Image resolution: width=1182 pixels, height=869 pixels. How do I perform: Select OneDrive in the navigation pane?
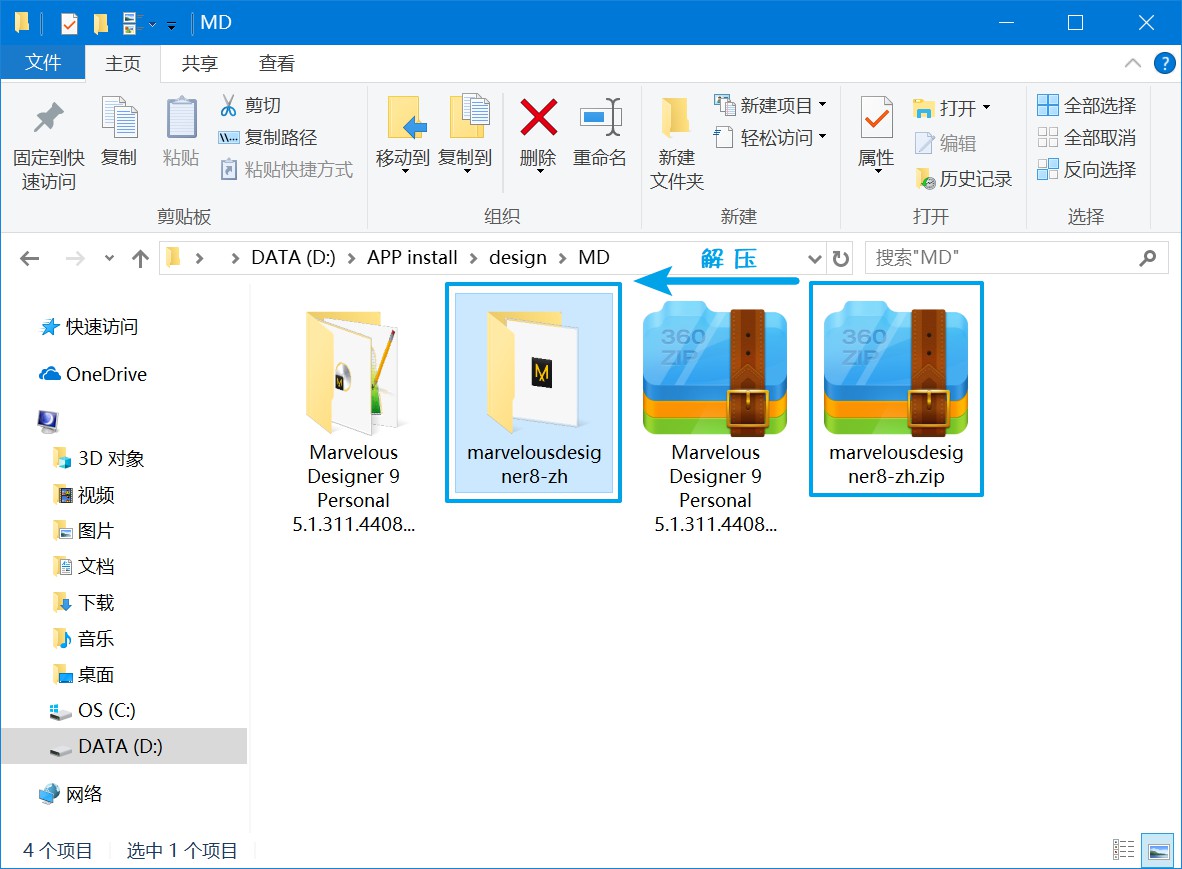(x=93, y=374)
